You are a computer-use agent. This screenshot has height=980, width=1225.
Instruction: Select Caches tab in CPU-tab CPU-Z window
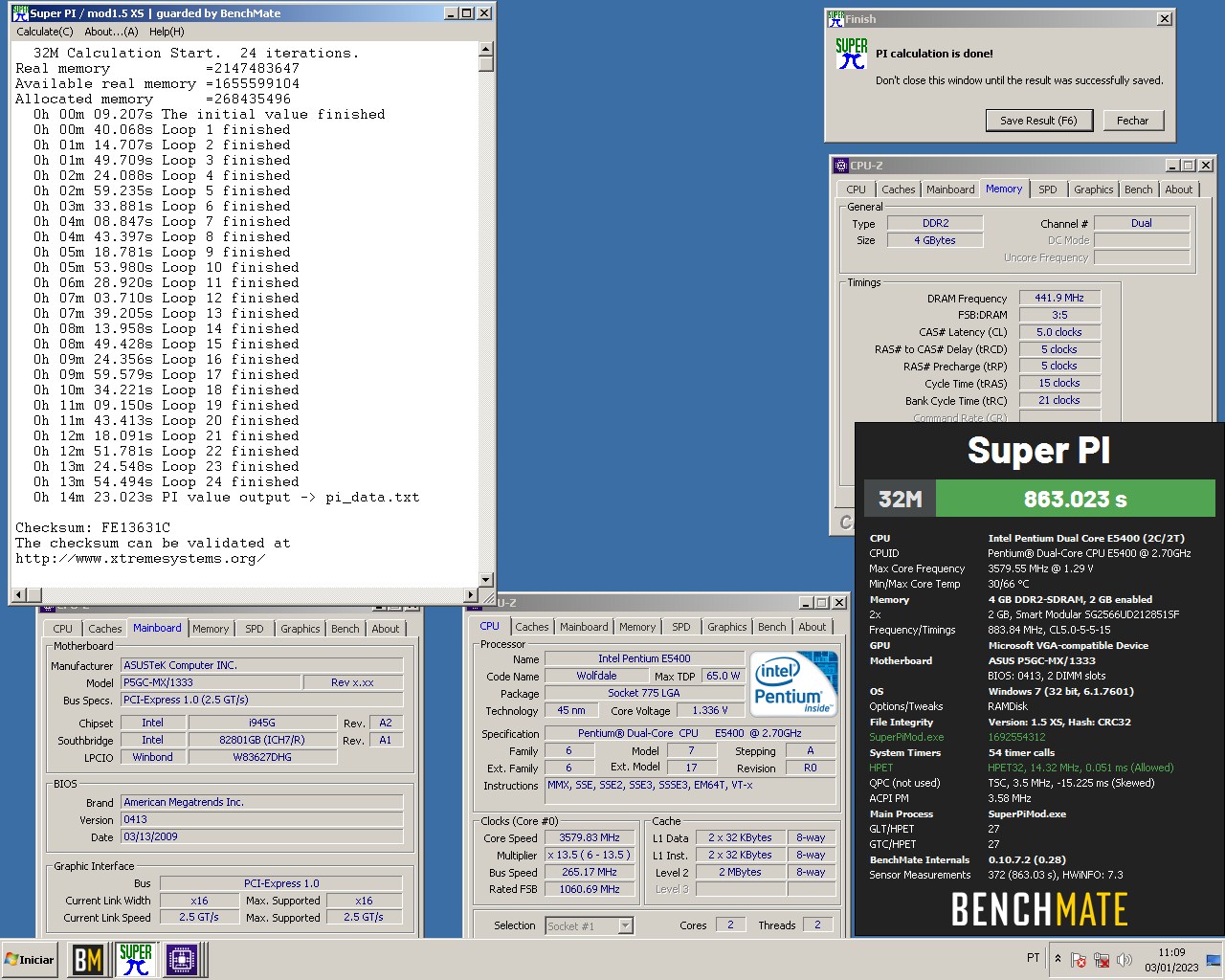531,627
